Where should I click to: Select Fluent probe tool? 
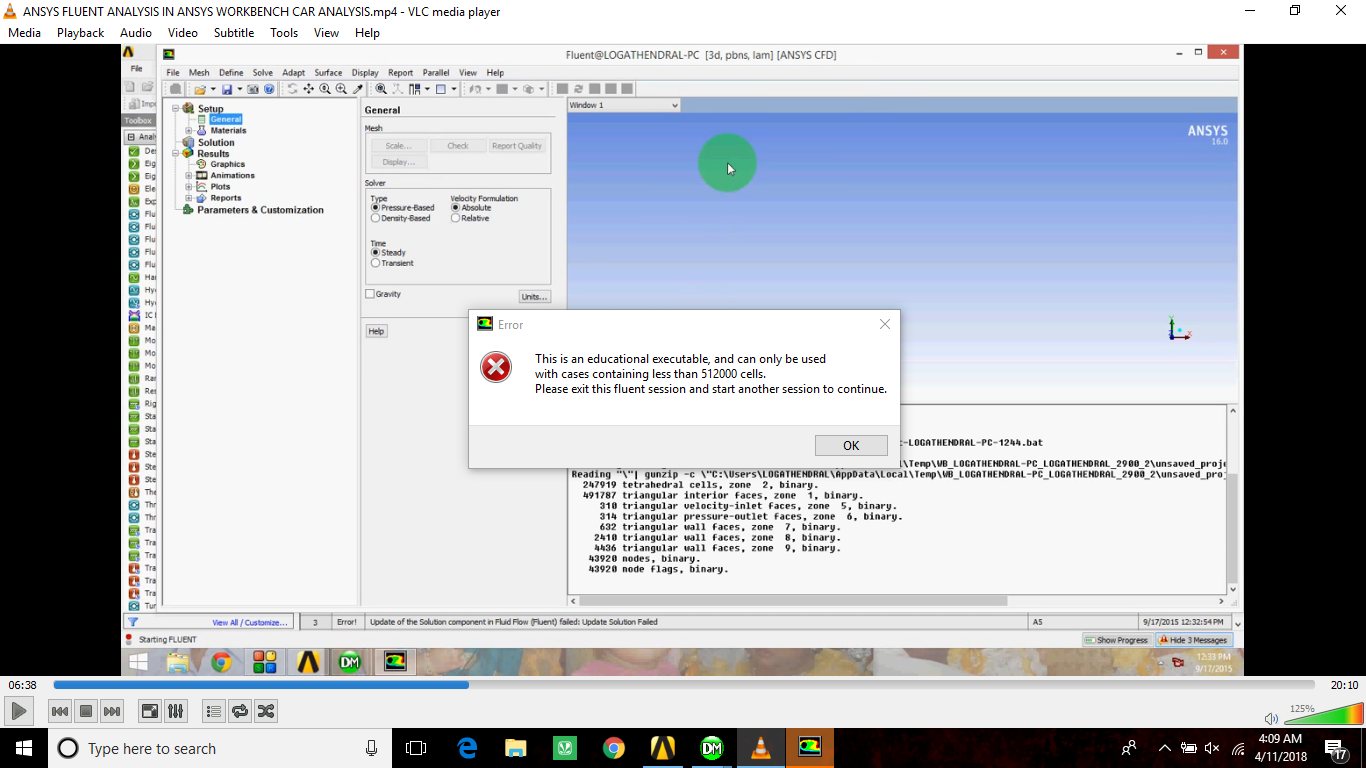click(x=357, y=89)
